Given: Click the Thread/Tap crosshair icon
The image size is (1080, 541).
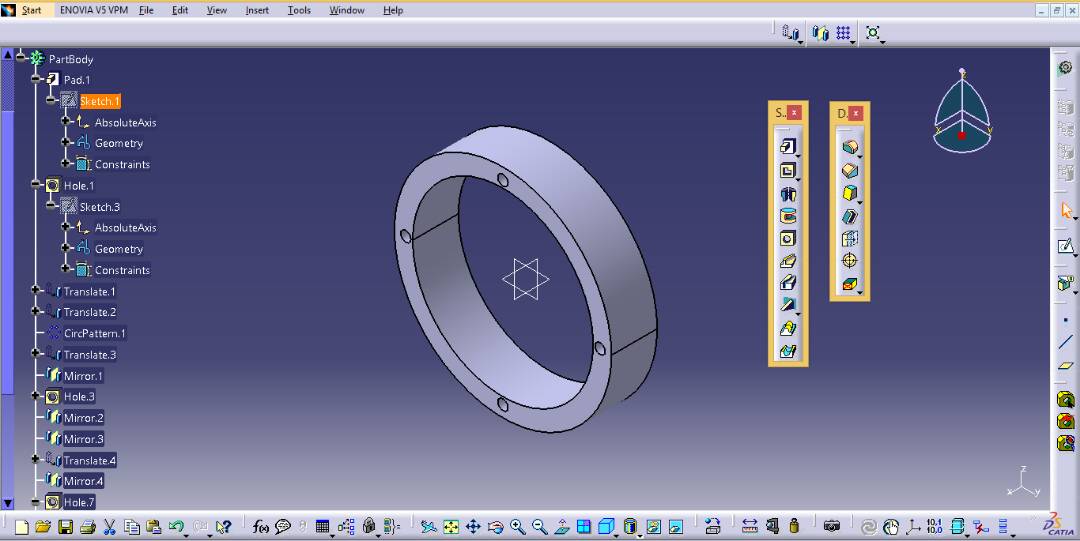Looking at the screenshot, I should click(849, 261).
